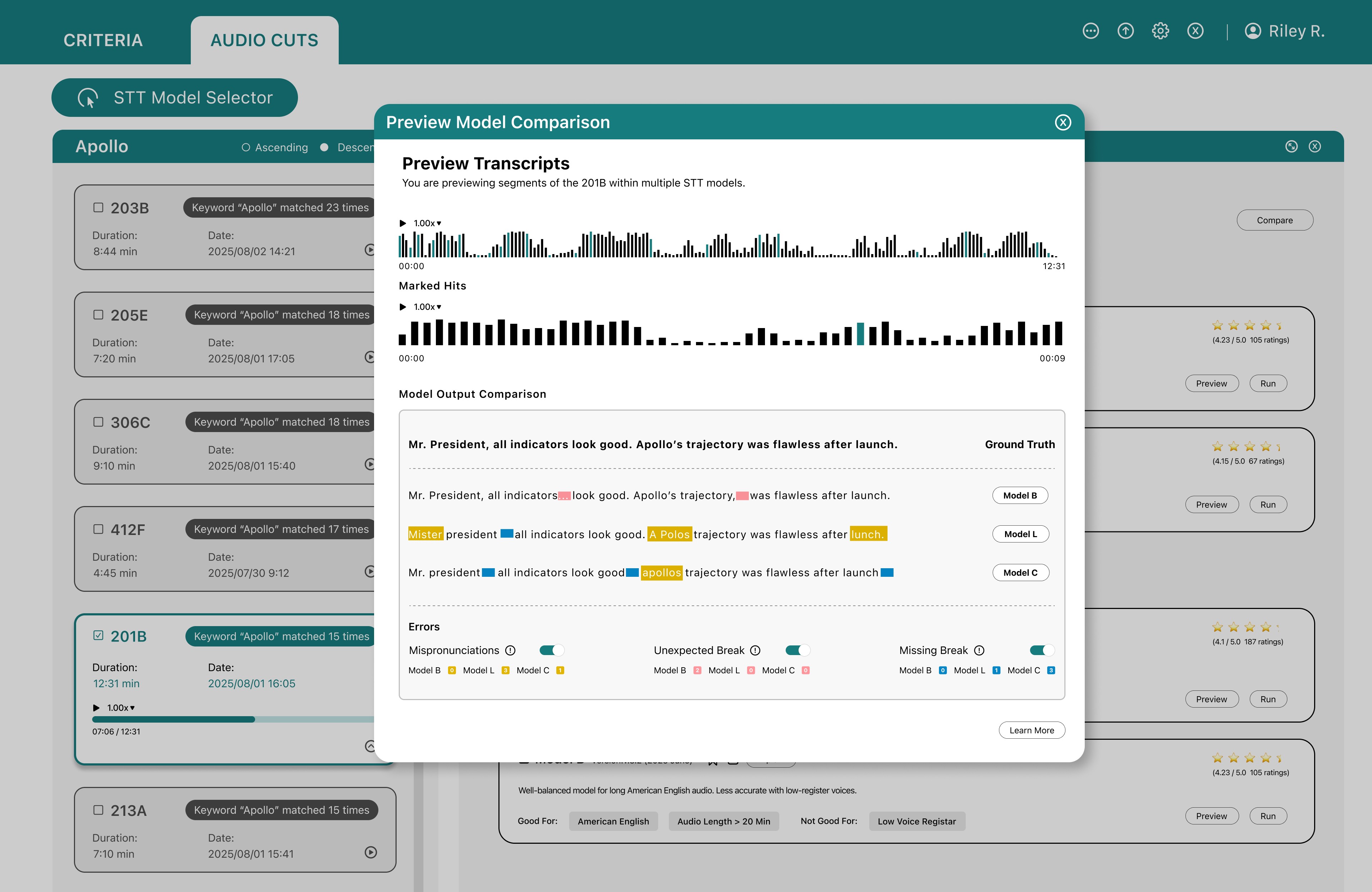Click the upload arrow icon in header

(1125, 31)
